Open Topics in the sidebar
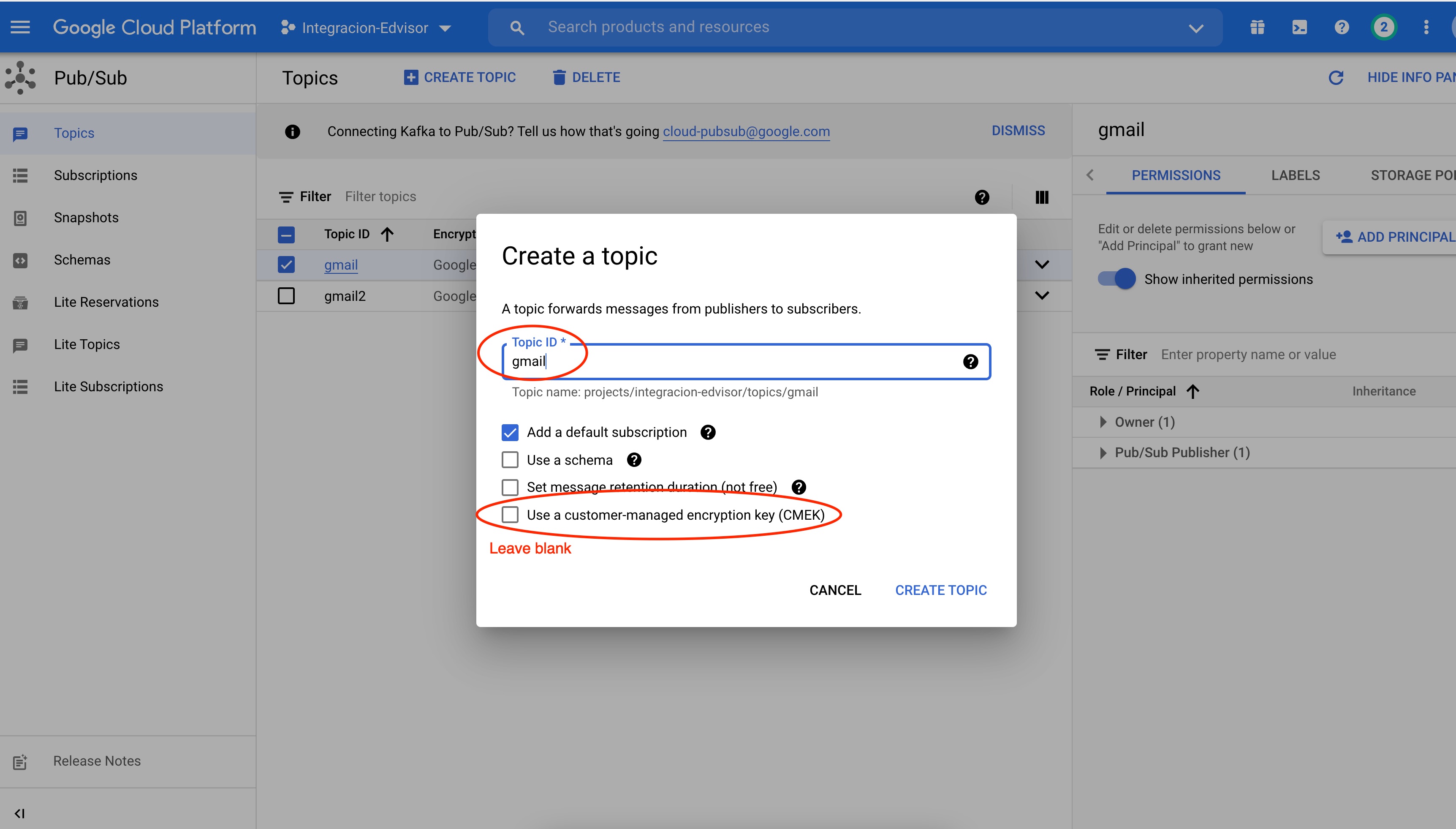The height and width of the screenshot is (829, 1456). [x=128, y=133]
